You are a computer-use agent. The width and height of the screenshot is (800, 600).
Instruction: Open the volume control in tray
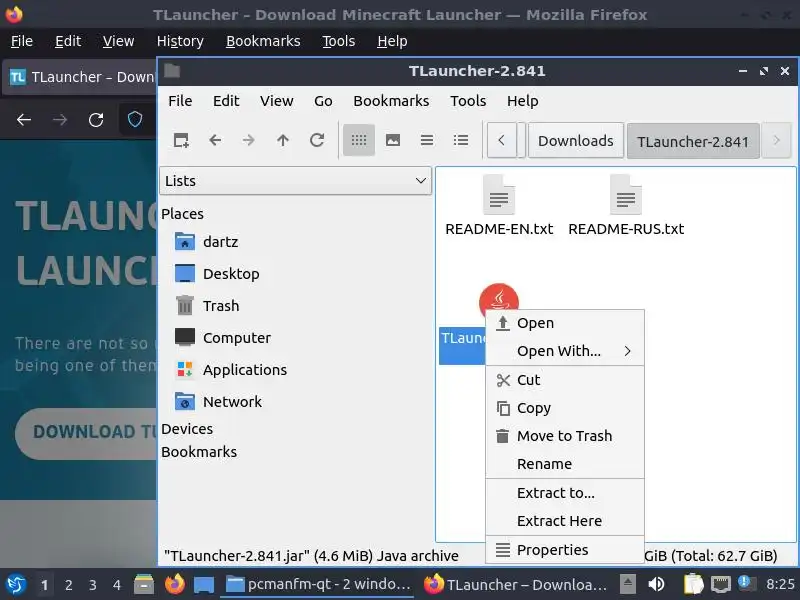[656, 585]
